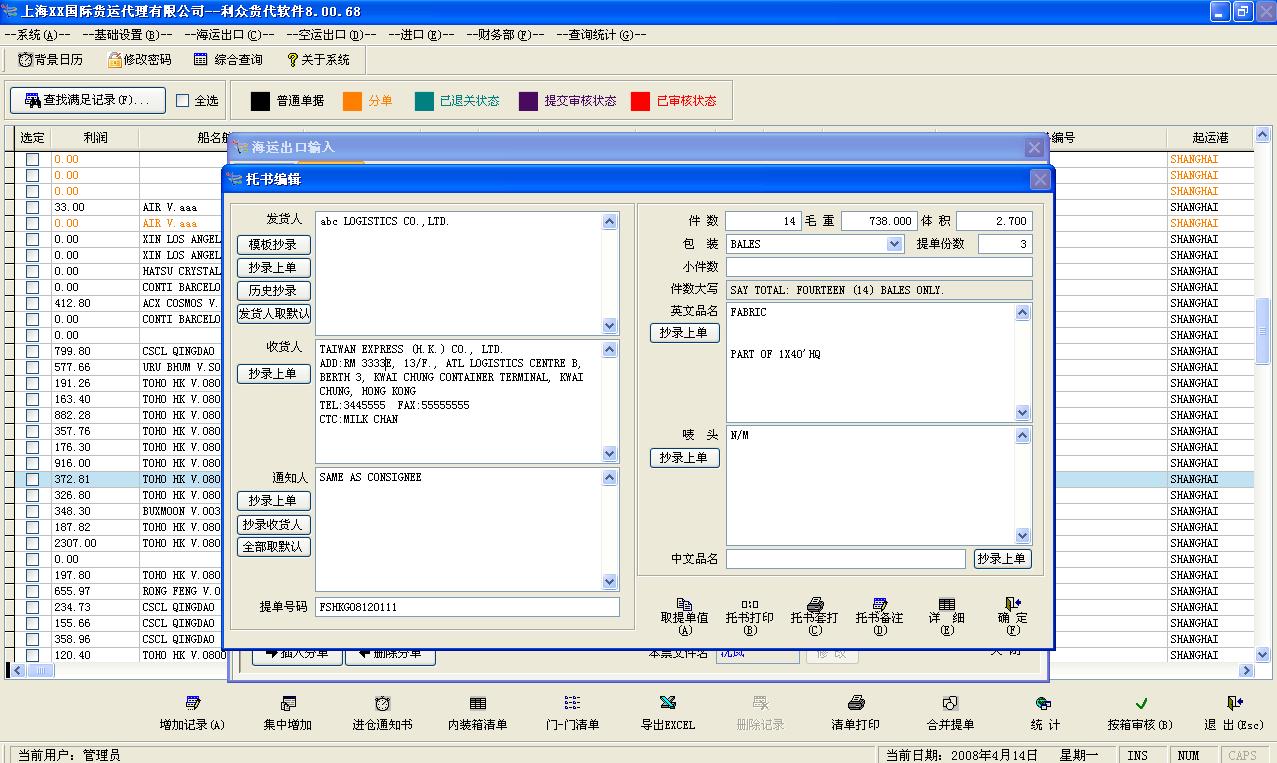Open 进仓通知书 from bottom toolbar
The height and width of the screenshot is (763, 1277).
click(x=382, y=704)
